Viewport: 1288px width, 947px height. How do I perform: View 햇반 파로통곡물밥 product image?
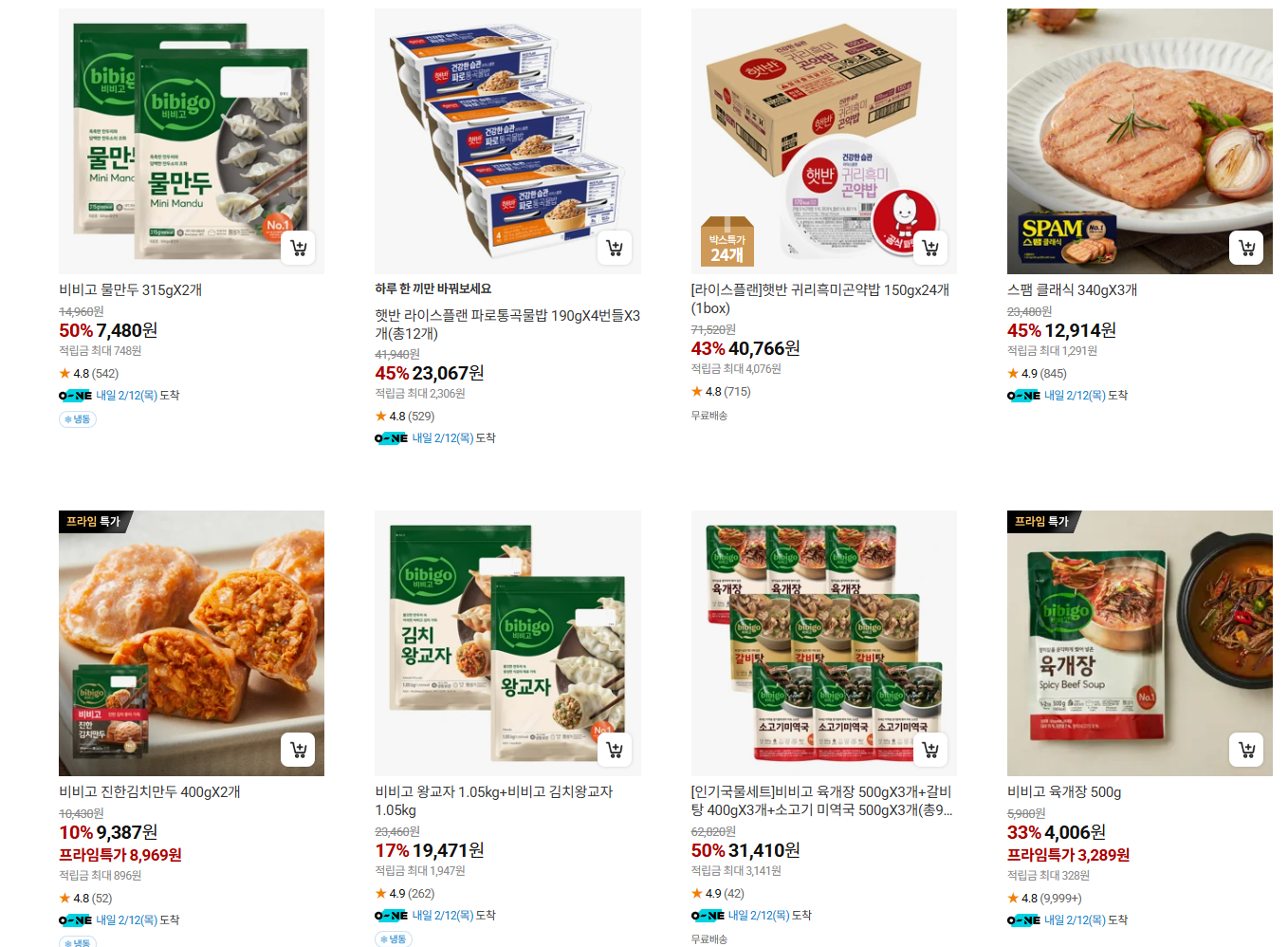[x=507, y=141]
